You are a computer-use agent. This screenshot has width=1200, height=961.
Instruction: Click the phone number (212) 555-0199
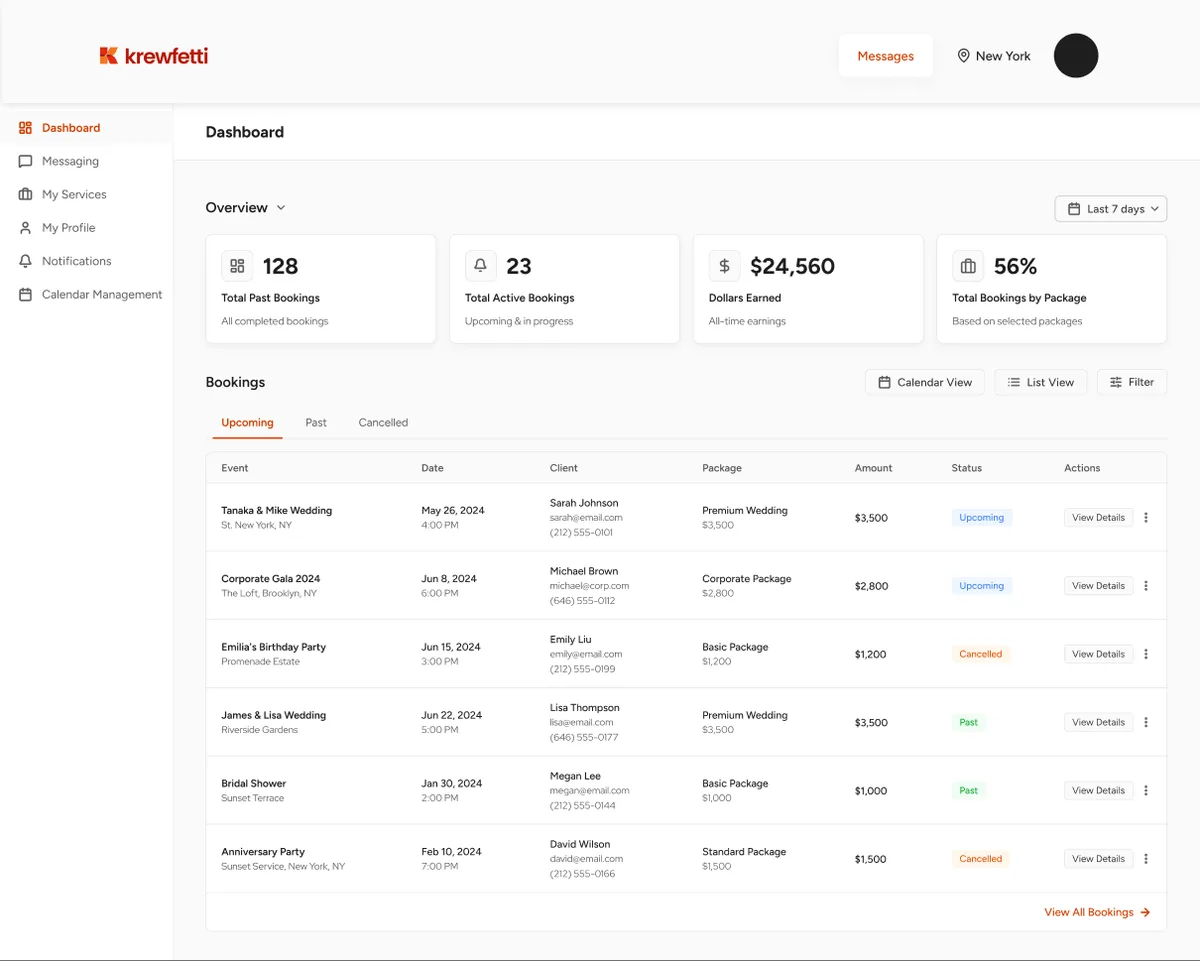(x=583, y=669)
